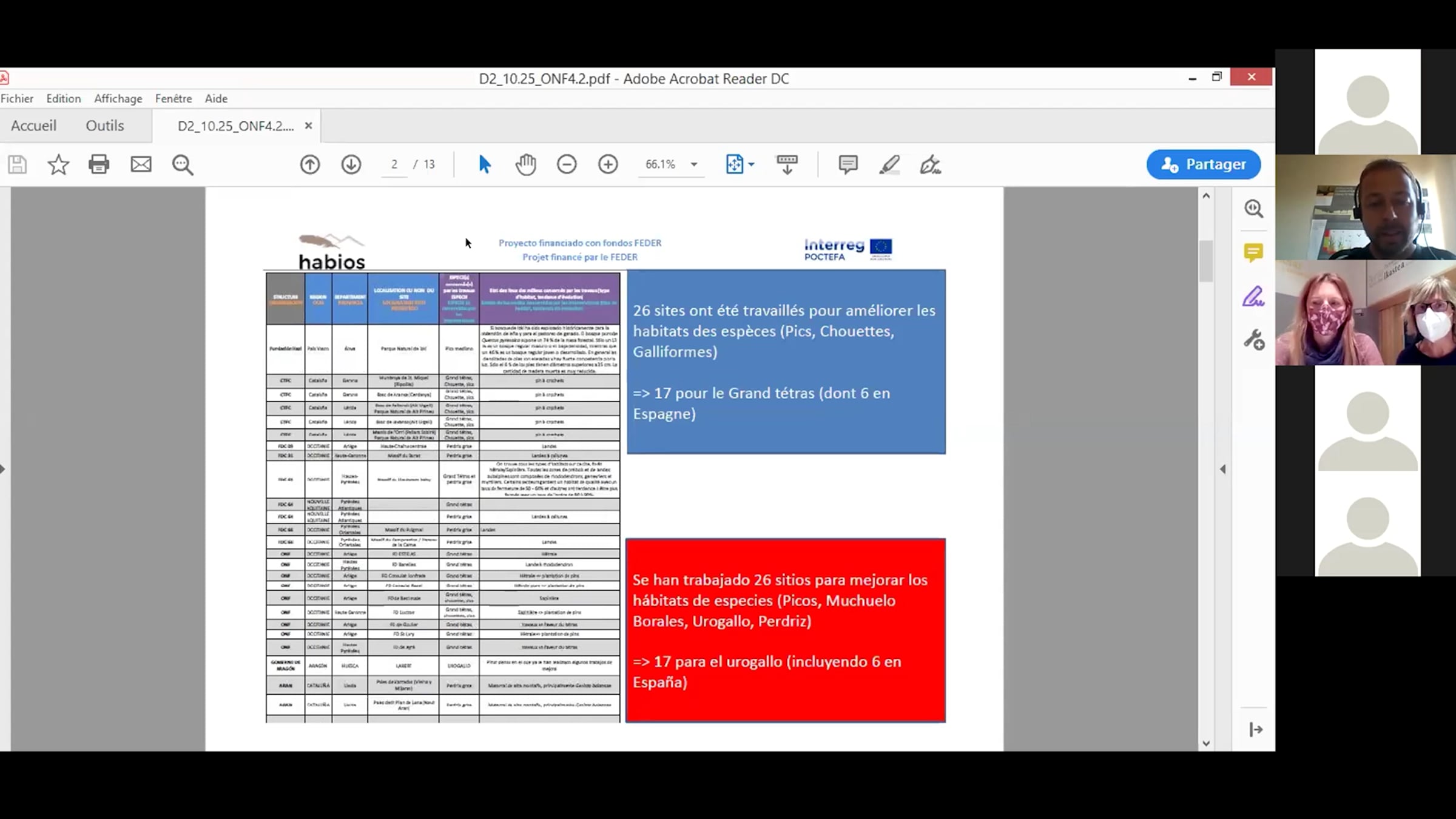Open the Edition menu
The width and height of the screenshot is (1456, 819).
tap(63, 98)
